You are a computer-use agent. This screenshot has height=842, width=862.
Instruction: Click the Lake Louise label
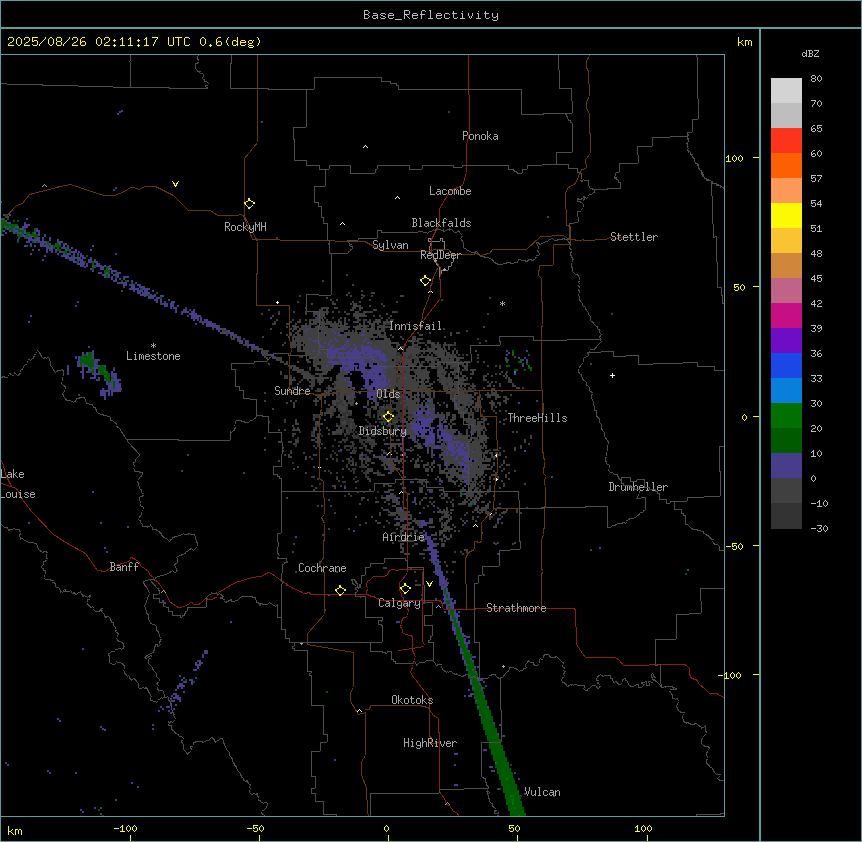(x=18, y=484)
